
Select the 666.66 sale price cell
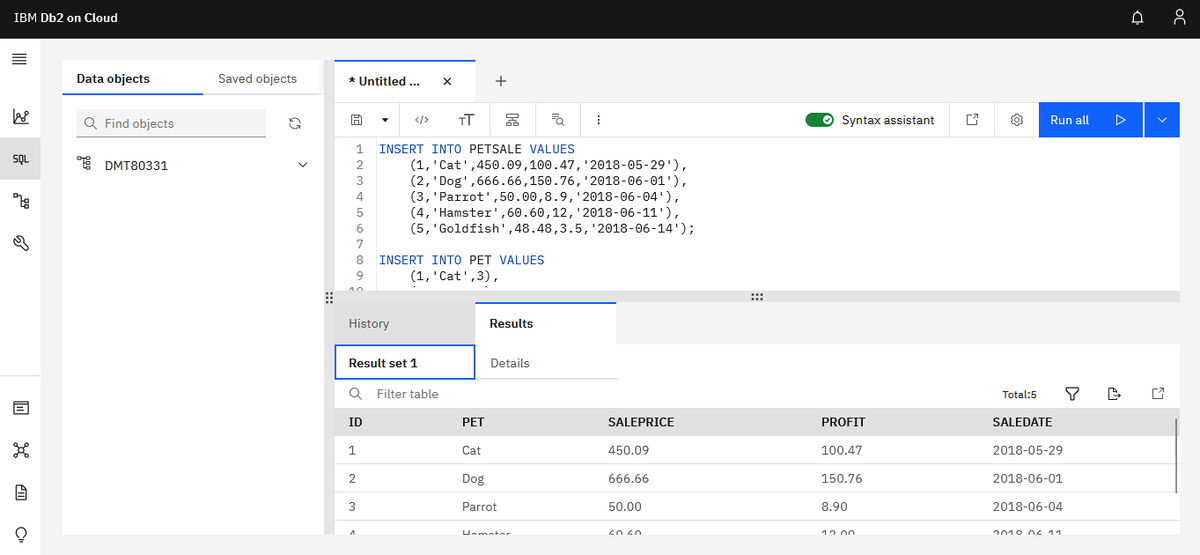628,478
